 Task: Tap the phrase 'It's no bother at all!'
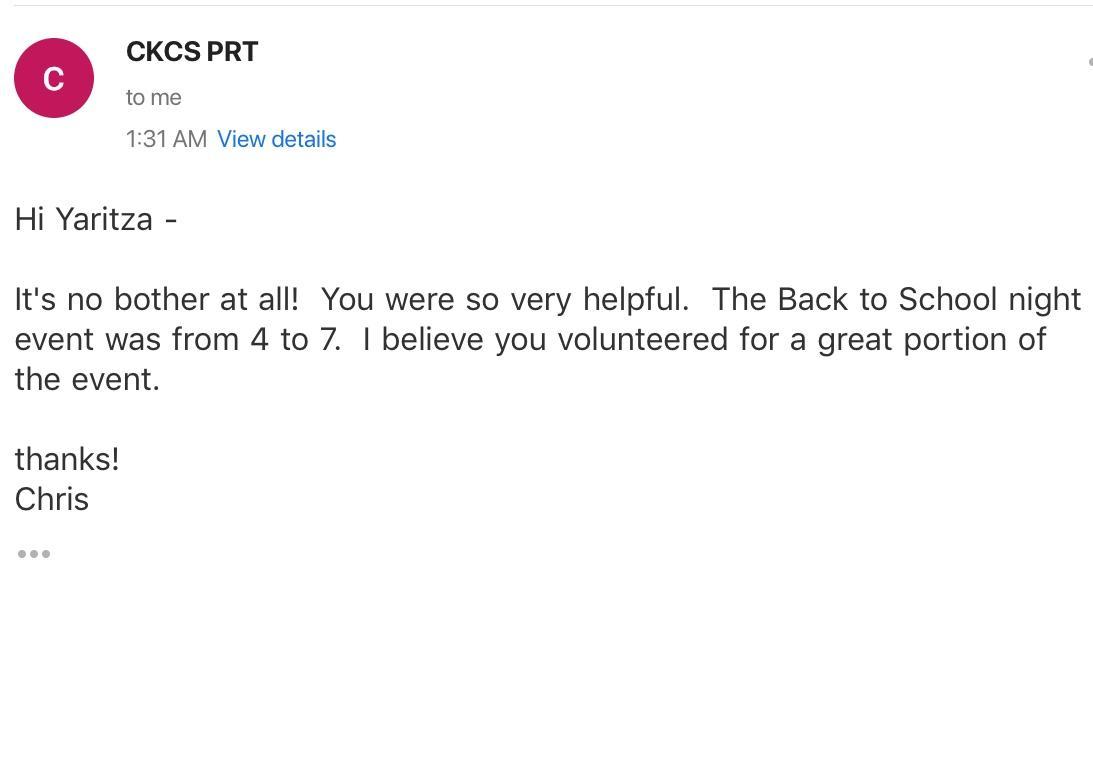pyautogui.click(x=156, y=299)
